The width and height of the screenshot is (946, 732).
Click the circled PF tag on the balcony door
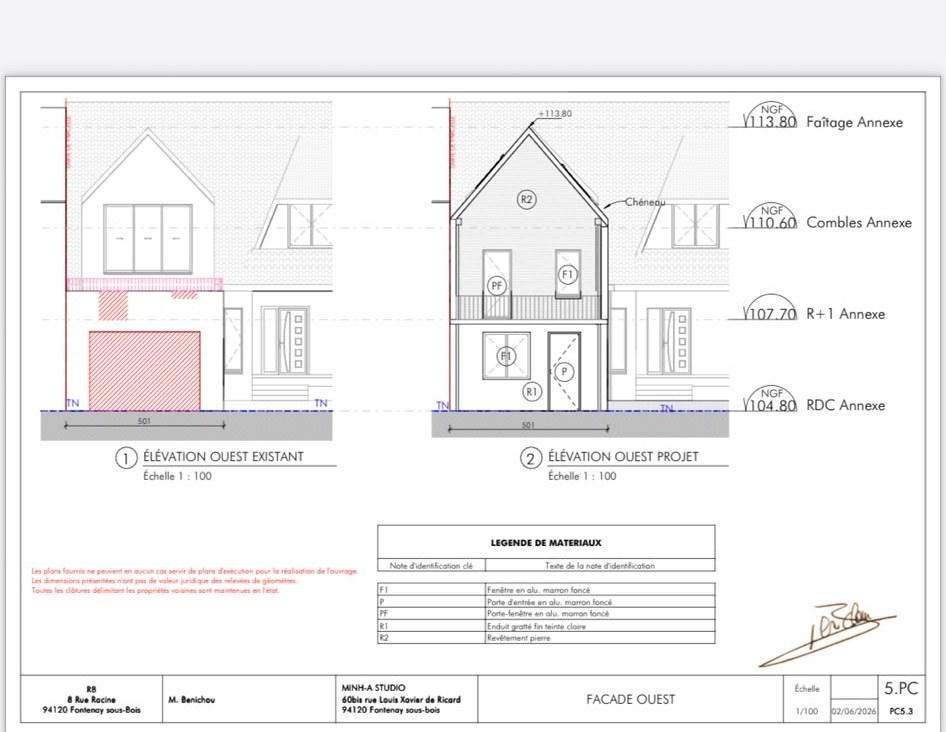(497, 286)
